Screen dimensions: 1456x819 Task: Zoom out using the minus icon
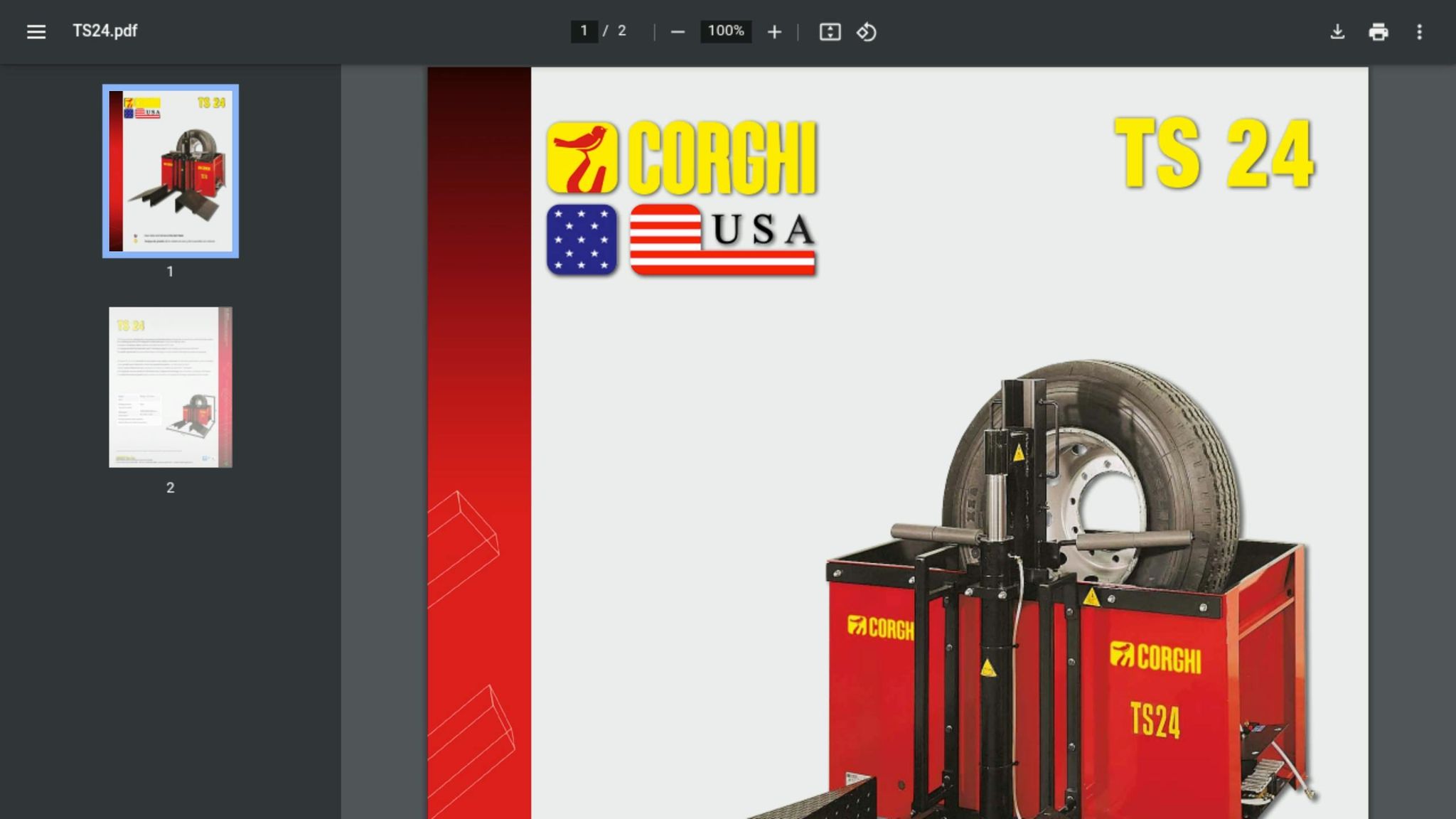pyautogui.click(x=677, y=32)
